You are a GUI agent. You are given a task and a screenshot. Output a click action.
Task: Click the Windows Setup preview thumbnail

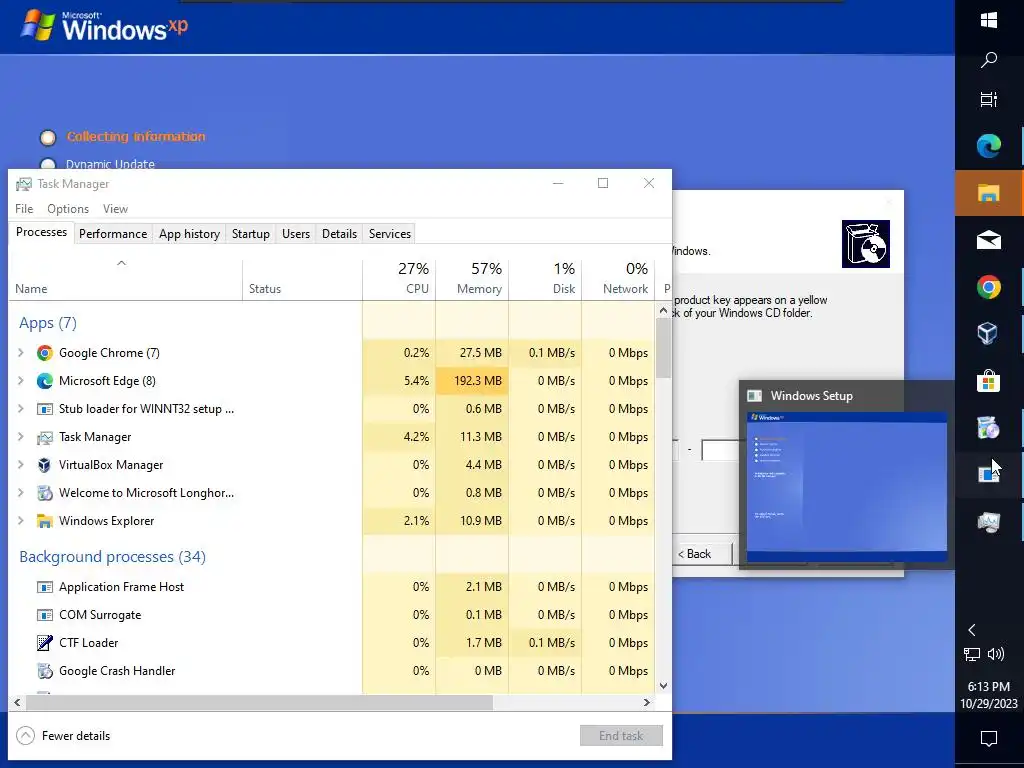(x=846, y=487)
